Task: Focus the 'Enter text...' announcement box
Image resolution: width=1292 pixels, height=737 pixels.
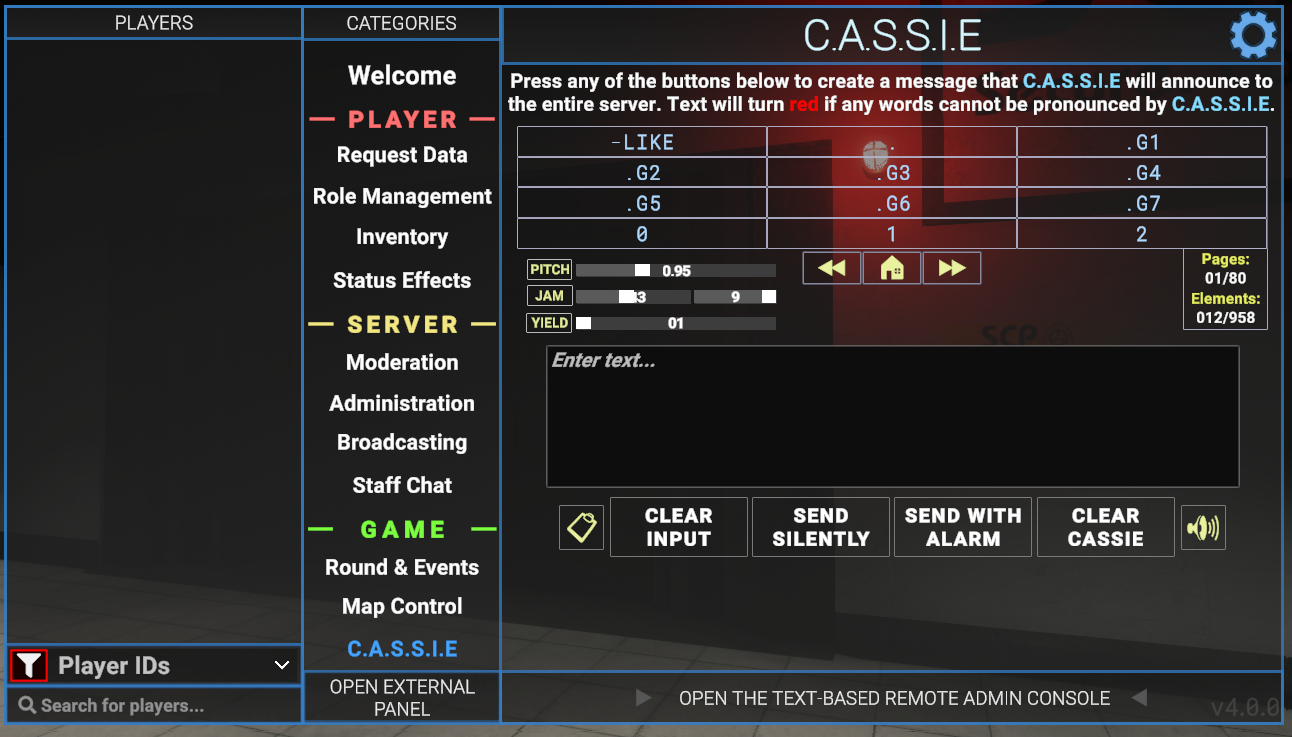Action: tap(893, 416)
